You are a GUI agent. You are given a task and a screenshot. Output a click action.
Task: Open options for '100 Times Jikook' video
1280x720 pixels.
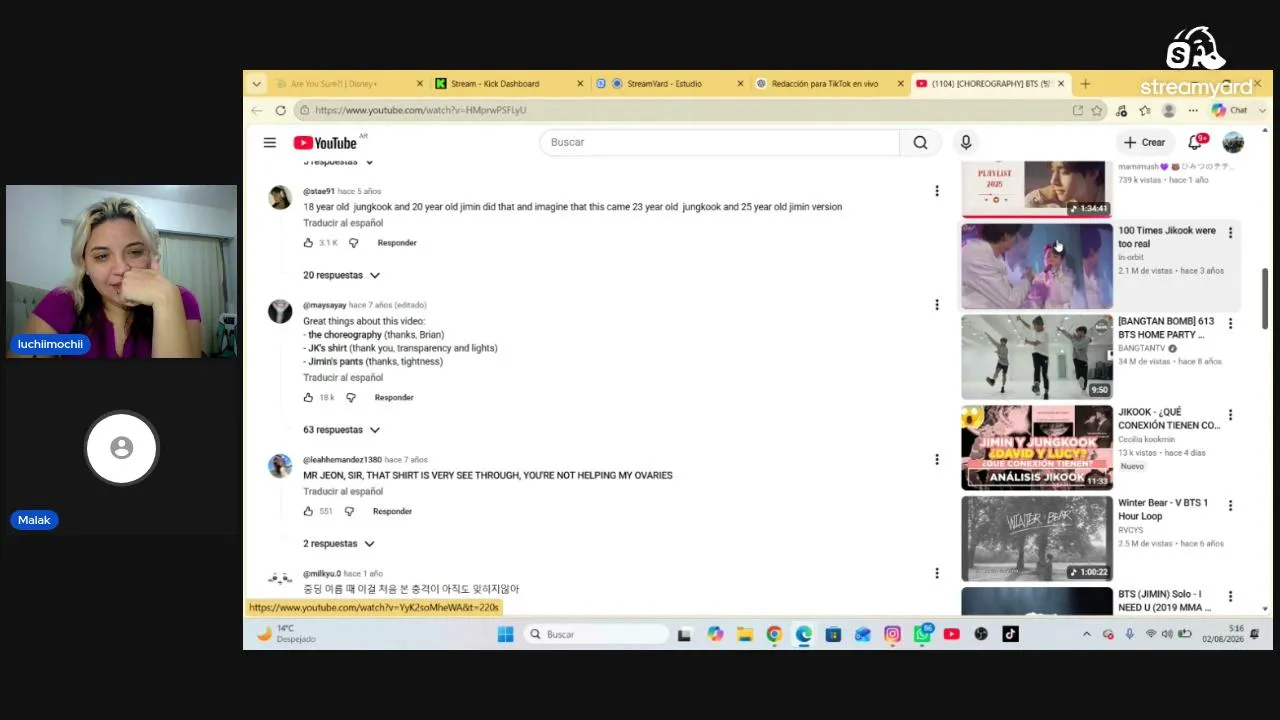coord(1230,233)
